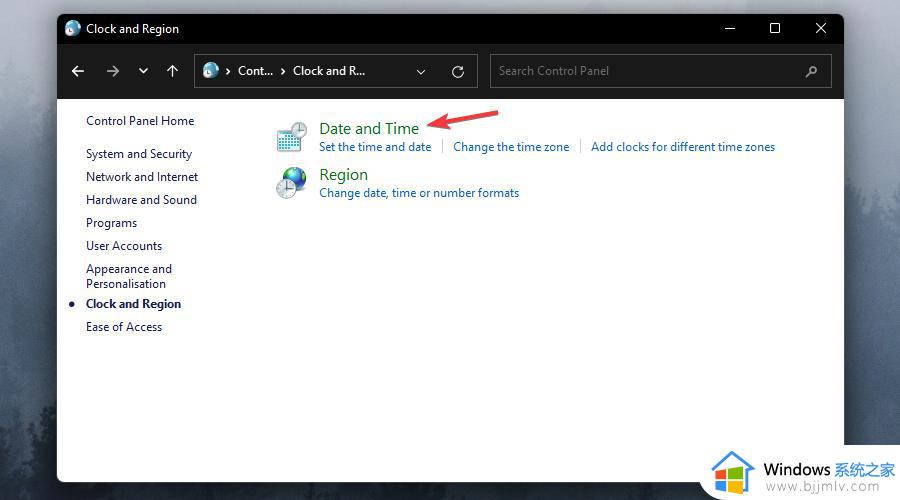Image resolution: width=900 pixels, height=500 pixels.
Task: Open the Date and Time heading
Action: [369, 129]
